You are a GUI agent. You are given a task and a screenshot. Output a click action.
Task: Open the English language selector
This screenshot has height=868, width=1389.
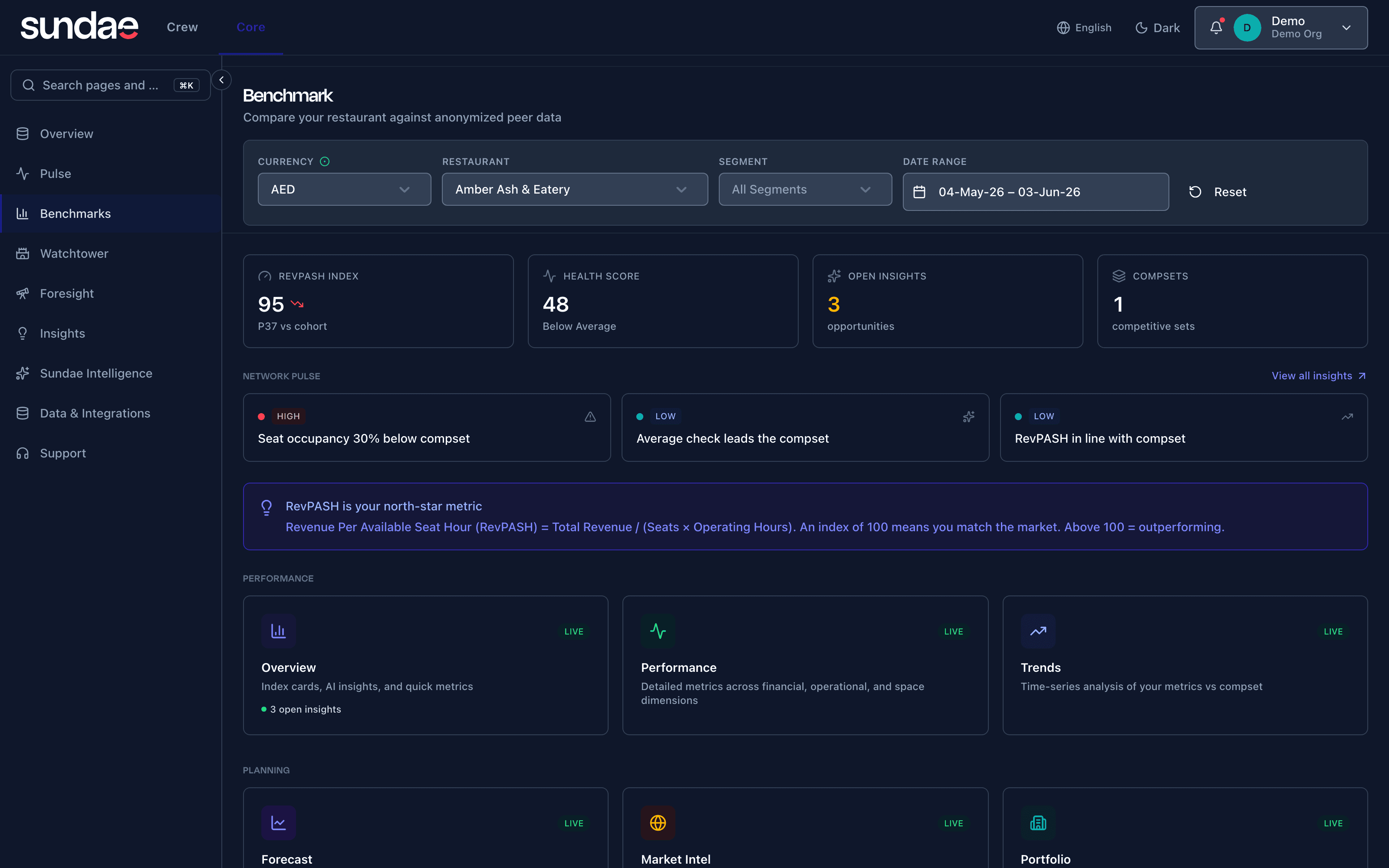click(x=1084, y=27)
